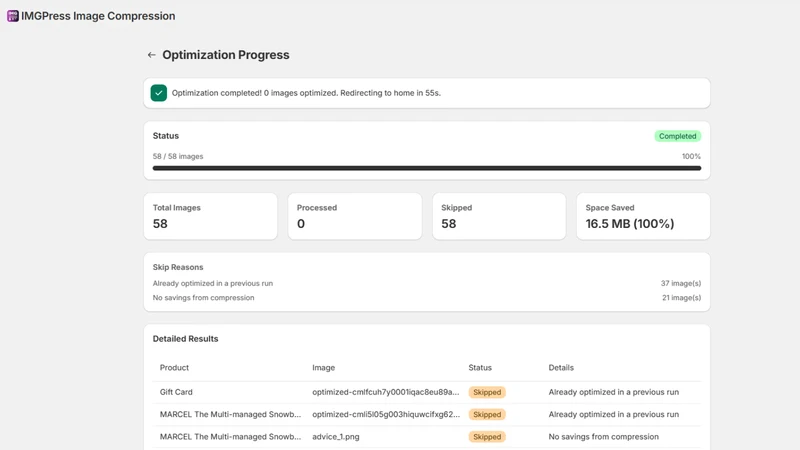Select the Processed count card
This screenshot has width=800, height=450.
(355, 216)
